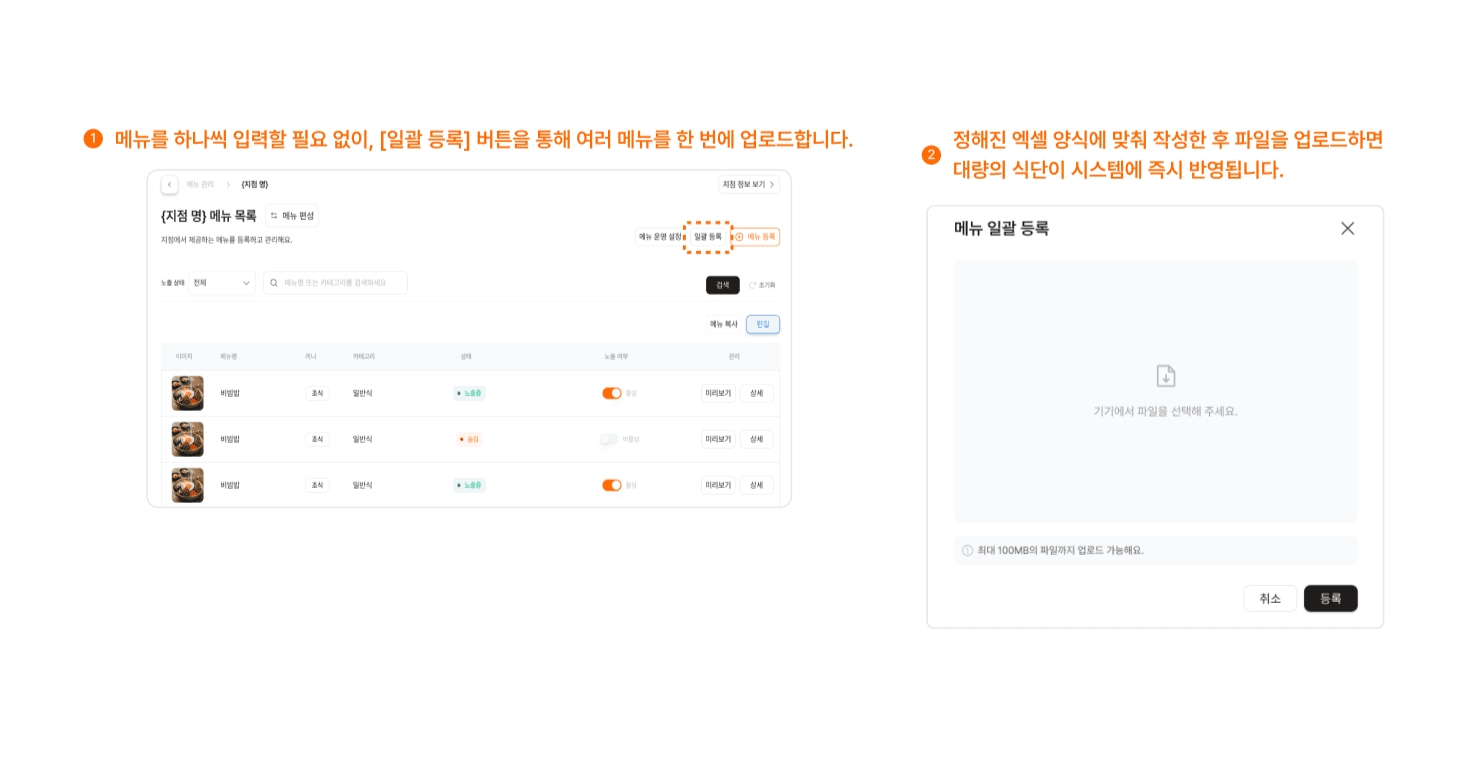This screenshot has width=1472, height=768.
Task: Click the 숨김 status badge
Action: click(469, 439)
